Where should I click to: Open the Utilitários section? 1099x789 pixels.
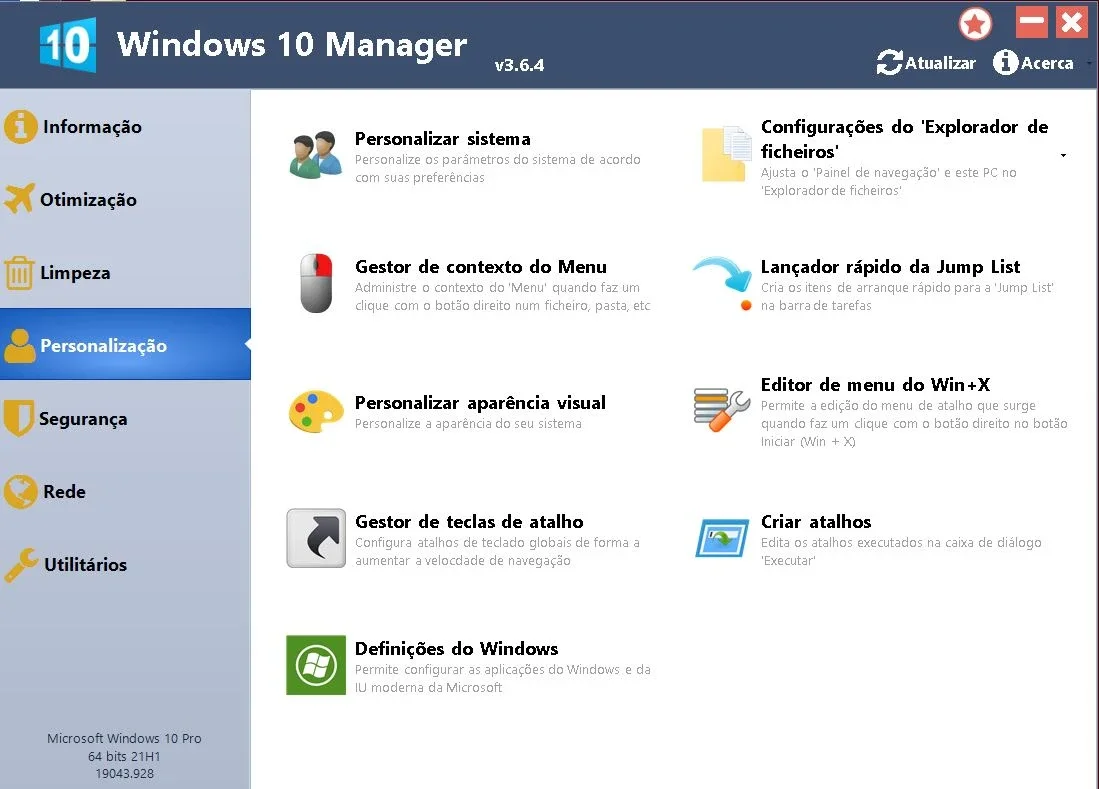pyautogui.click(x=125, y=565)
